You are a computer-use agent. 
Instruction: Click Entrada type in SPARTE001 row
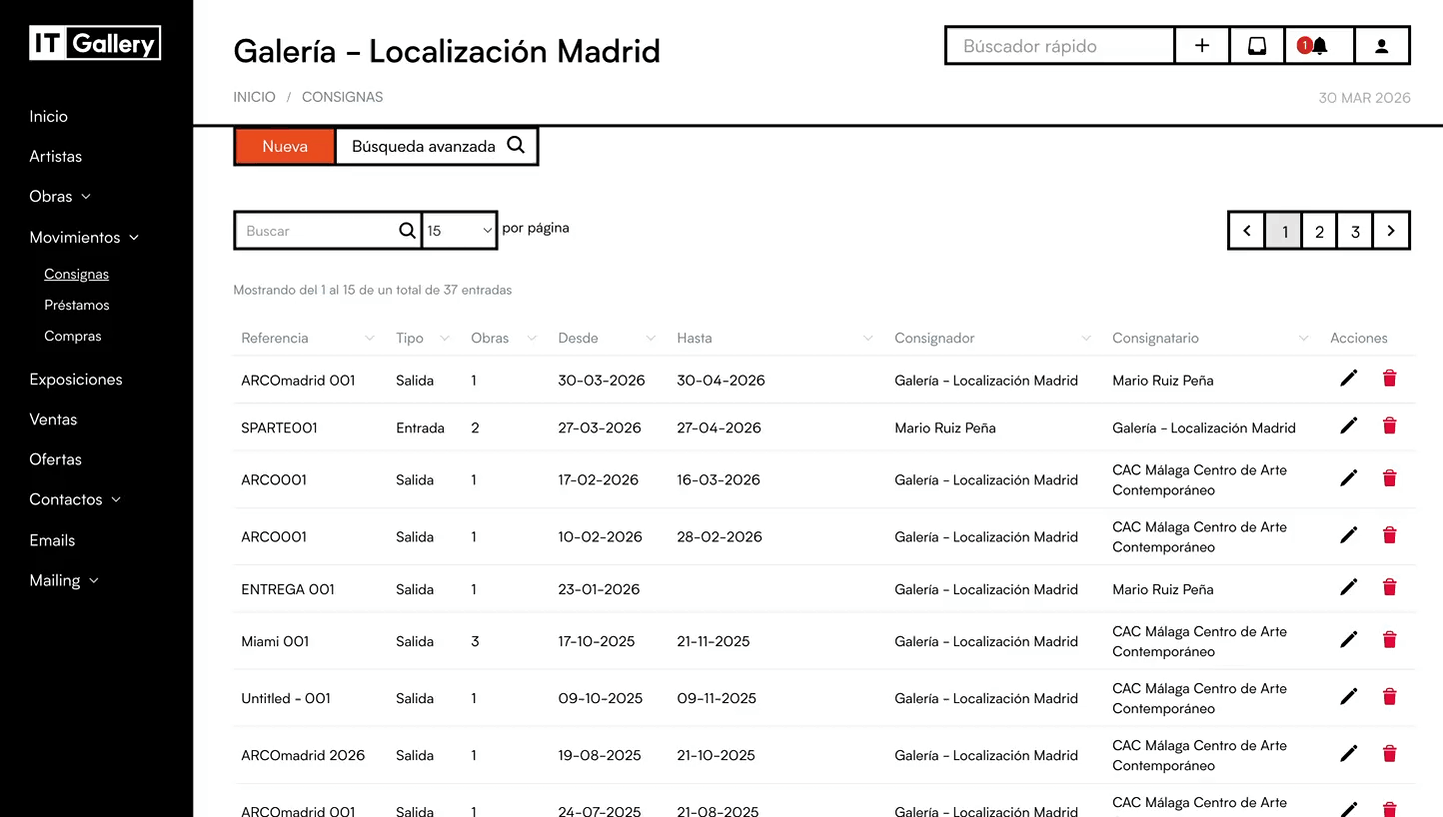tap(420, 428)
